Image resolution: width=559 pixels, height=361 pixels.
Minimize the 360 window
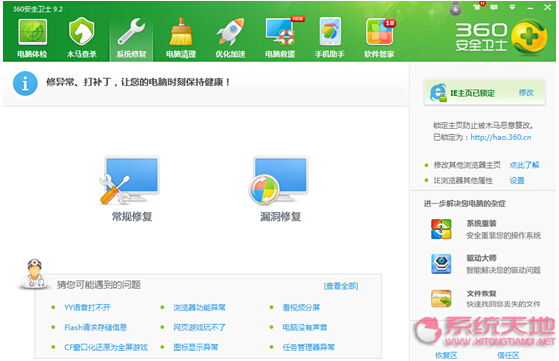coord(530,8)
